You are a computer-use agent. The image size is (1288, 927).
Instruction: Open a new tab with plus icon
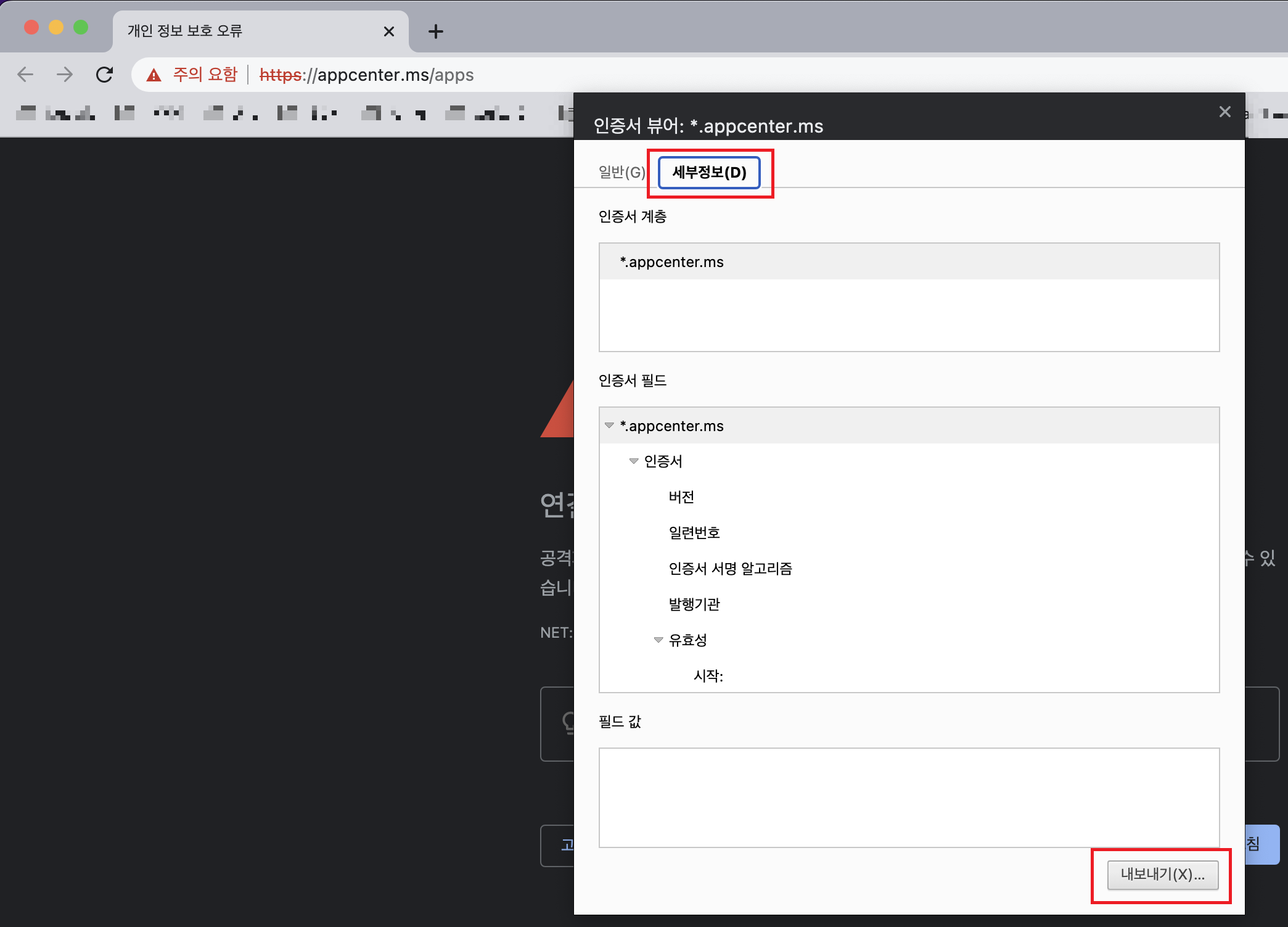click(x=435, y=31)
